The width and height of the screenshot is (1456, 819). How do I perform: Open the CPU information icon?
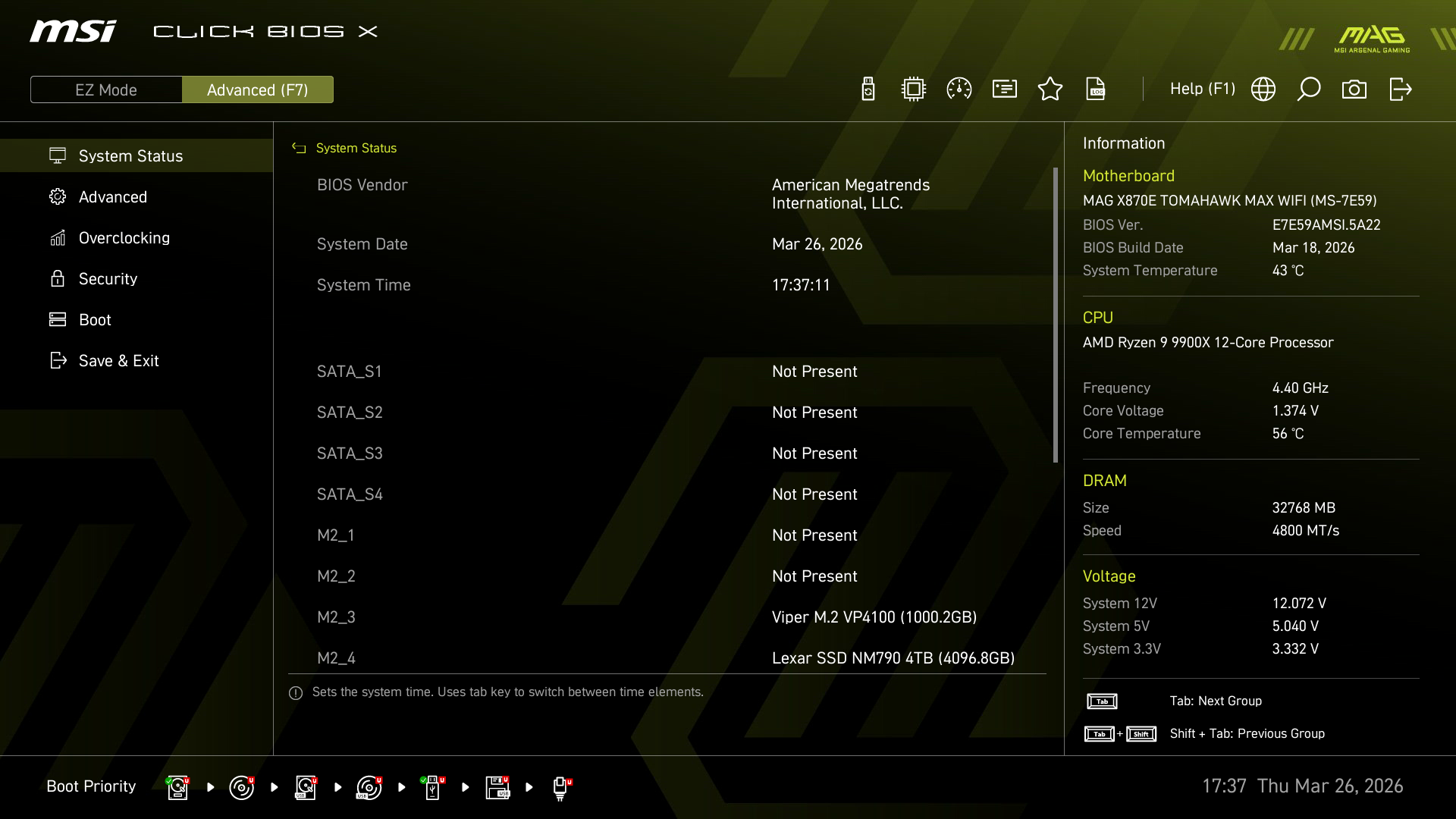tap(913, 89)
